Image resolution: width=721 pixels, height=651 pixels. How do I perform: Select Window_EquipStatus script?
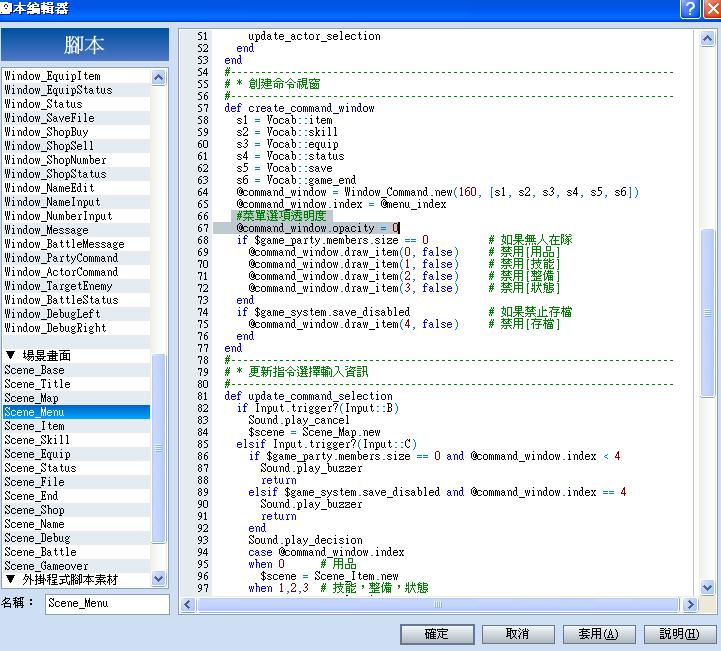pyautogui.click(x=76, y=90)
